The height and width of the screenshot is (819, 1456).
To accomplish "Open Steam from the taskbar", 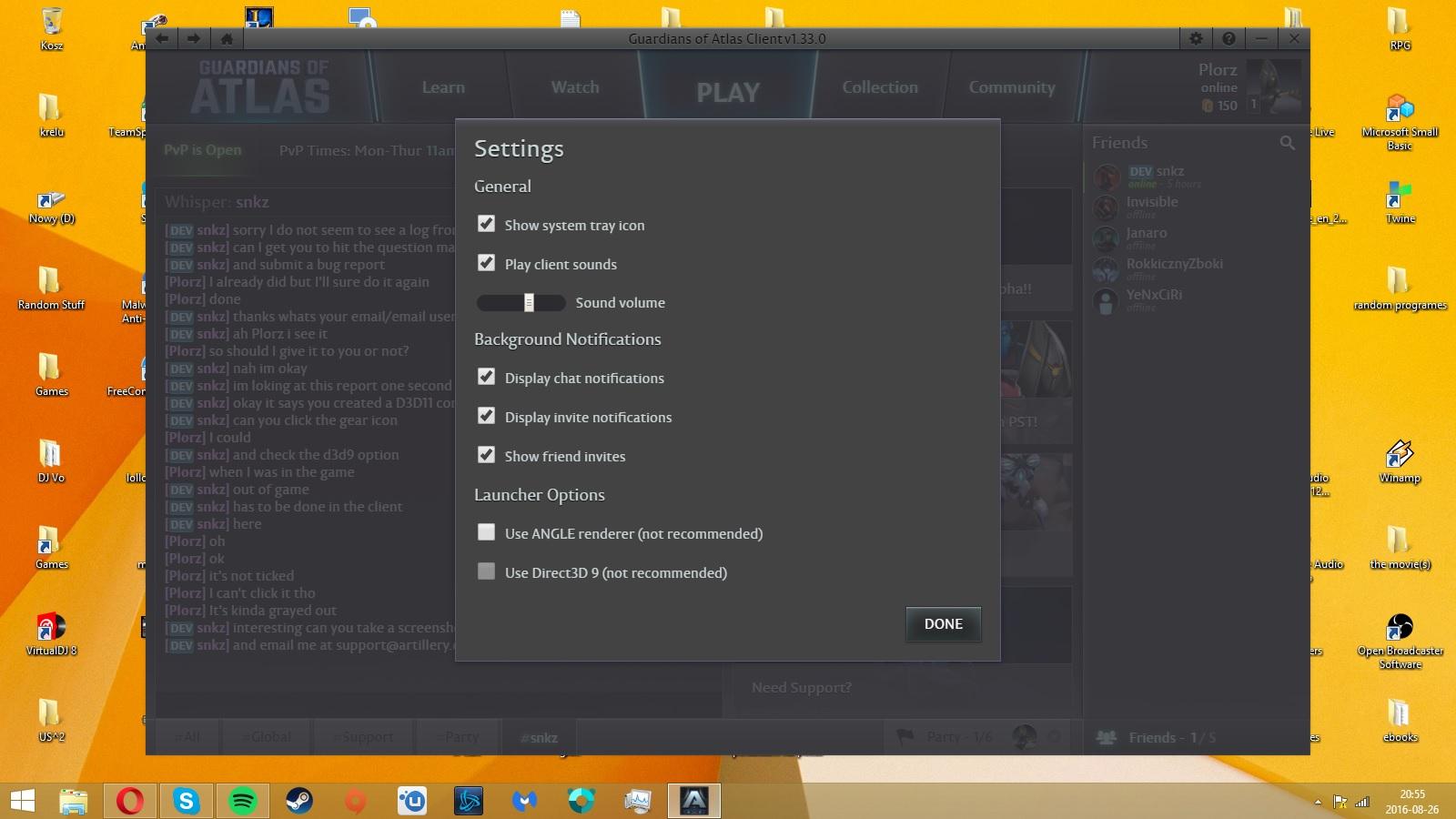I will [x=298, y=801].
